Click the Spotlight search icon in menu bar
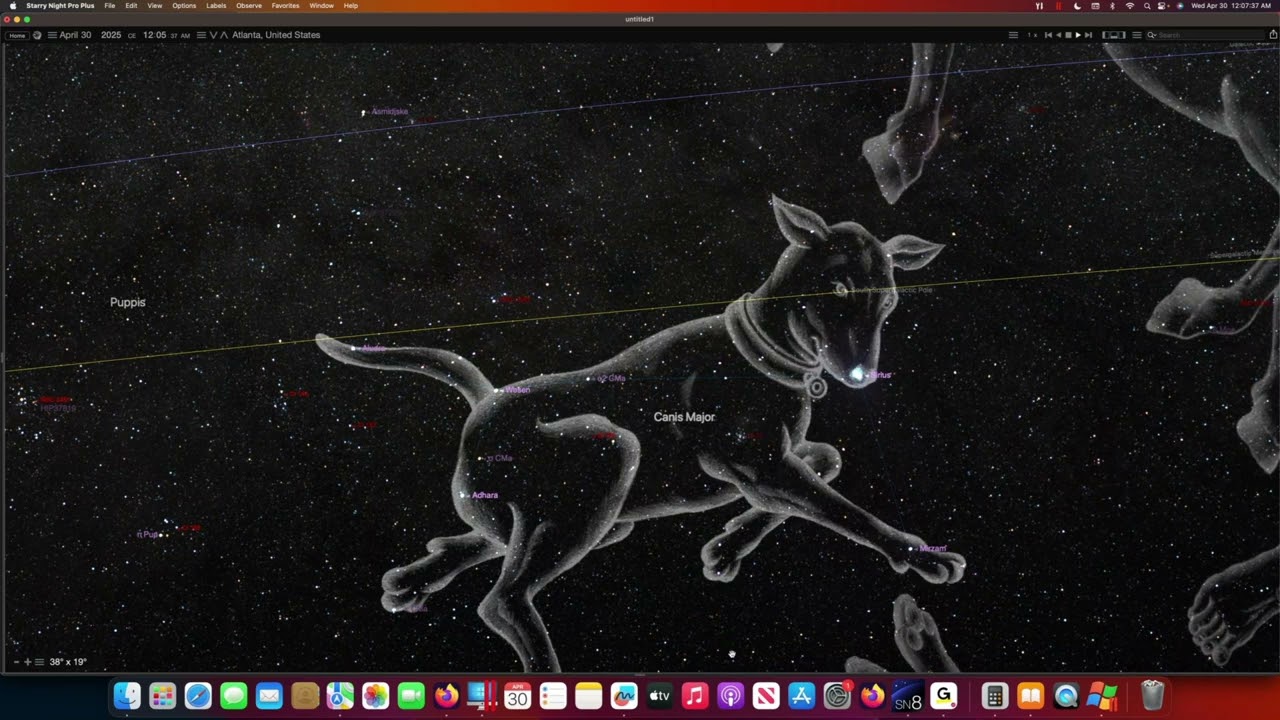The width and height of the screenshot is (1280, 720). tap(1147, 6)
